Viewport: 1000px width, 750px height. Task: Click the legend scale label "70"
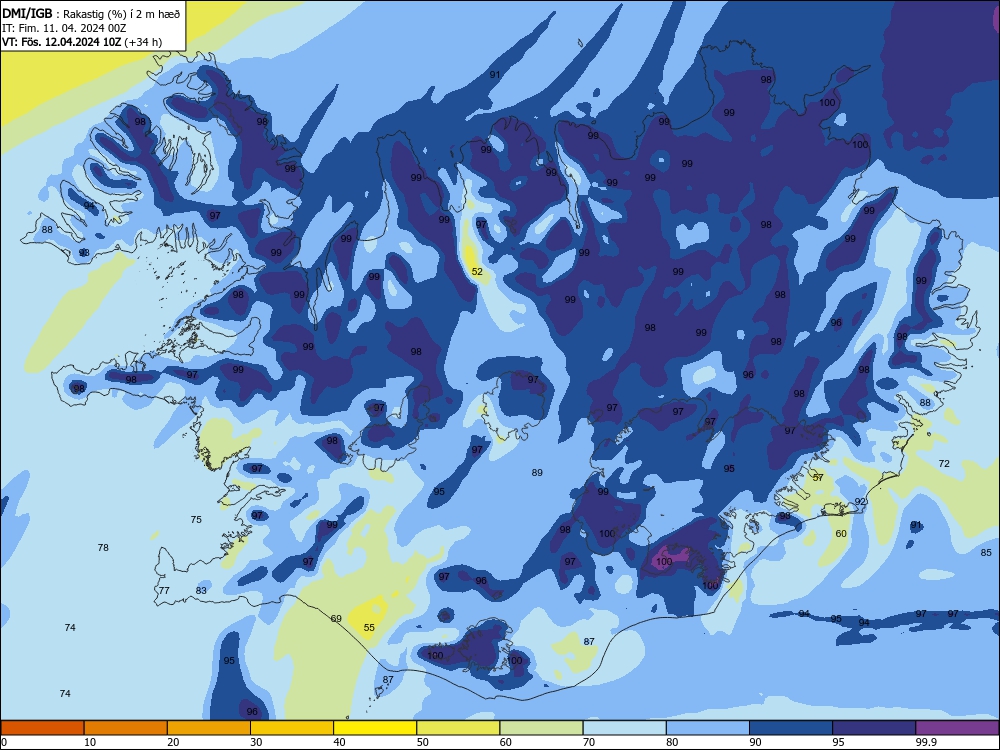click(x=589, y=742)
